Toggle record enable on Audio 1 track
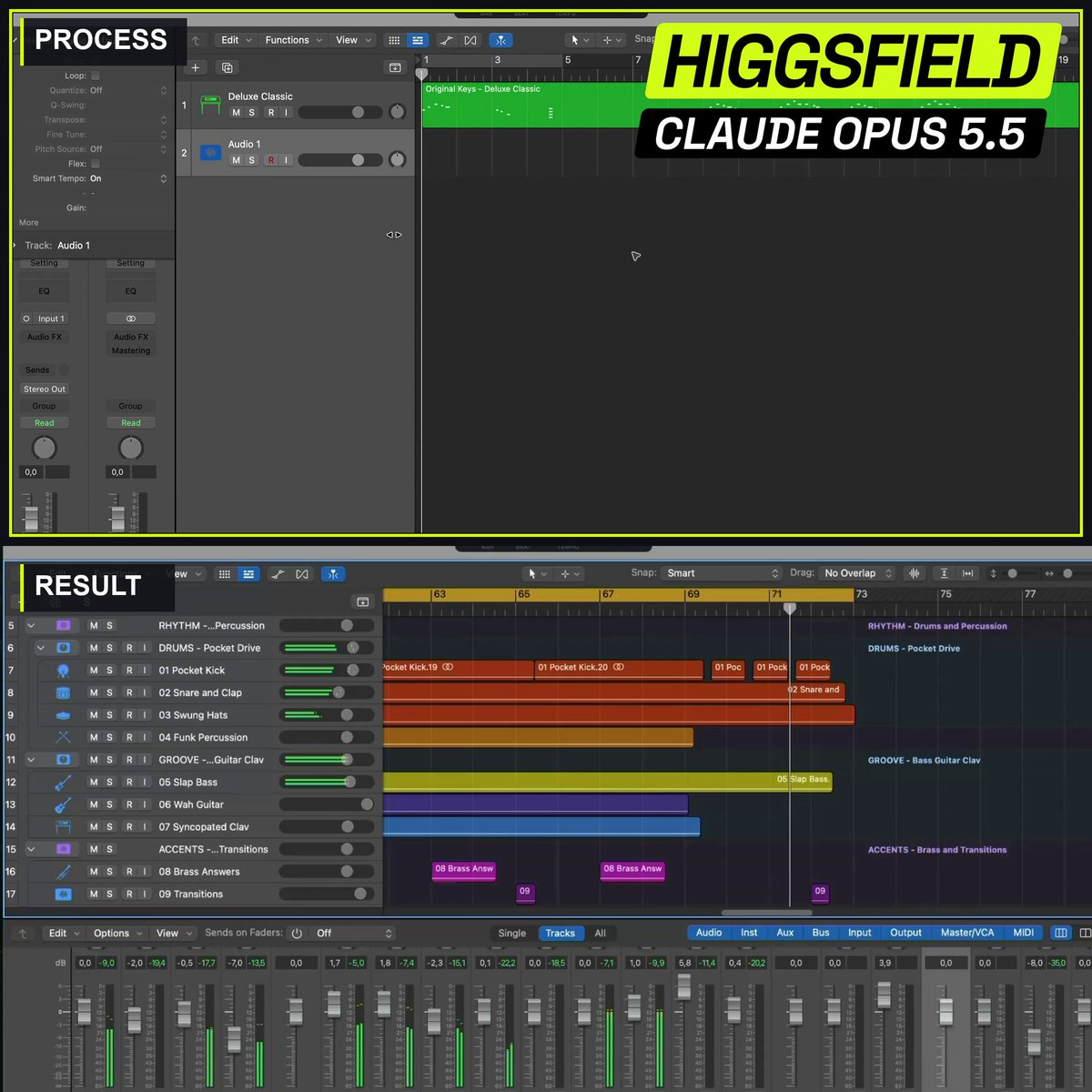 click(271, 160)
